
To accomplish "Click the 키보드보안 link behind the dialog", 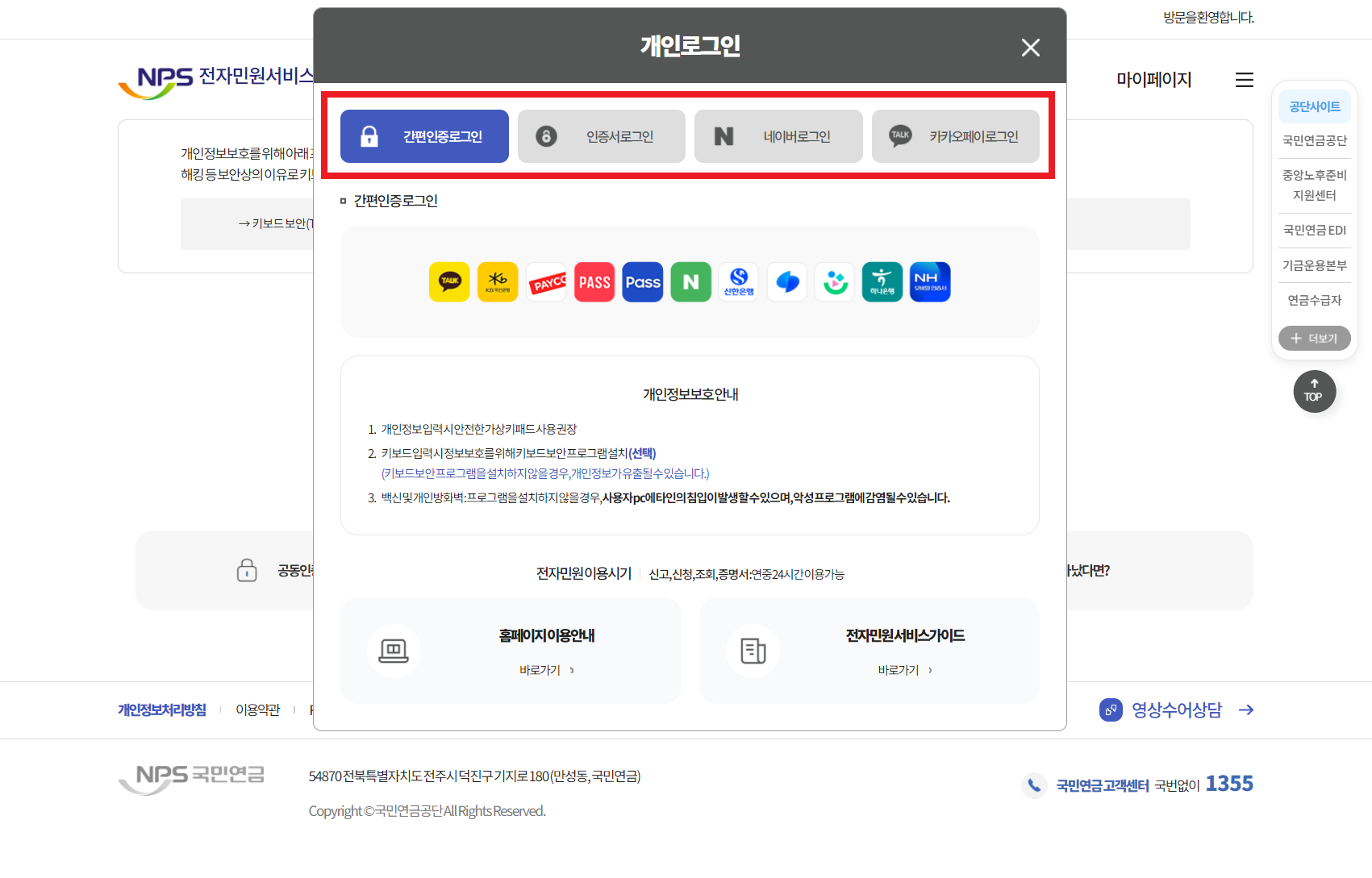I will [x=276, y=223].
